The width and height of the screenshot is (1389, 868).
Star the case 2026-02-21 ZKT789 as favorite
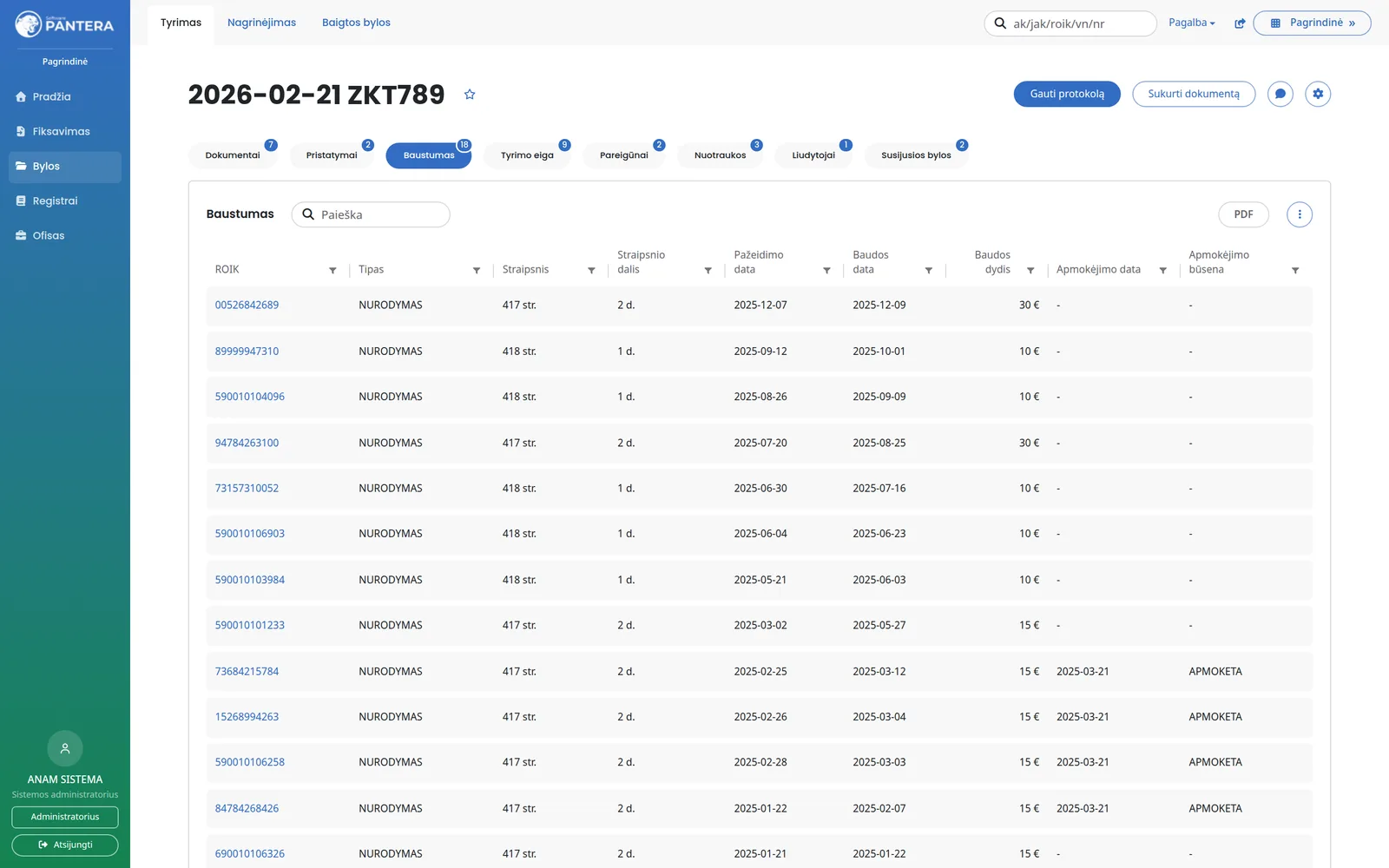470,95
